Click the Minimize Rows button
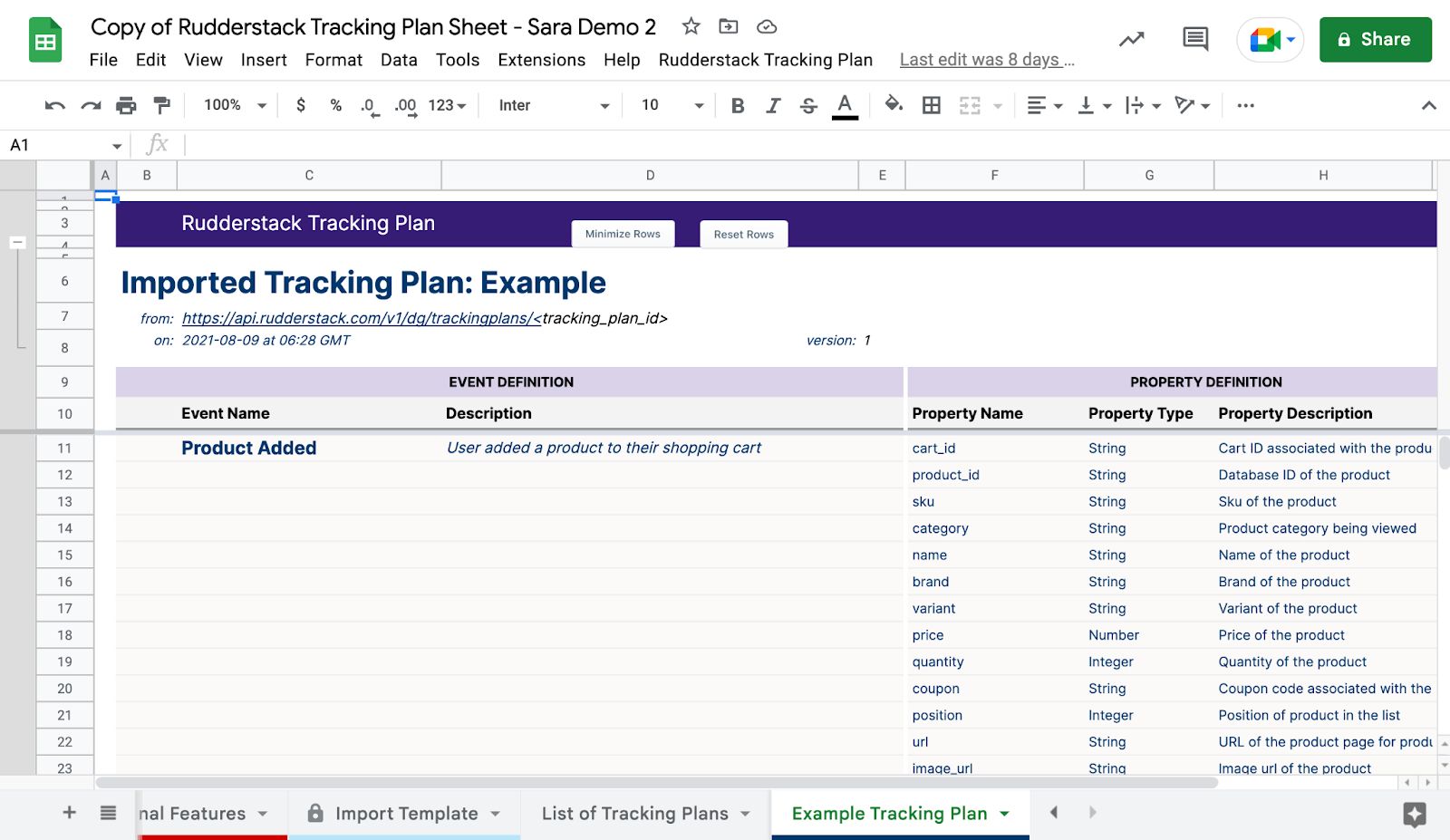 pyautogui.click(x=623, y=234)
